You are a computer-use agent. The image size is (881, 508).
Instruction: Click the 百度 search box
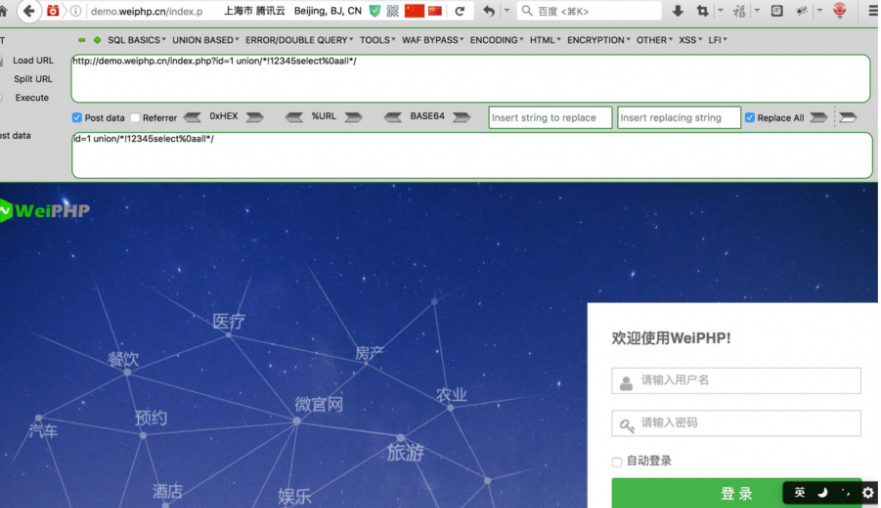point(589,11)
